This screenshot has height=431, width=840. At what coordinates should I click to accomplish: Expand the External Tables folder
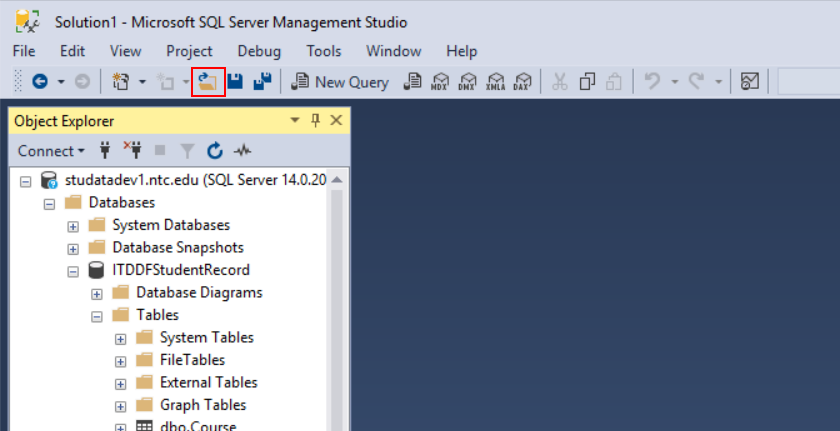tap(121, 384)
